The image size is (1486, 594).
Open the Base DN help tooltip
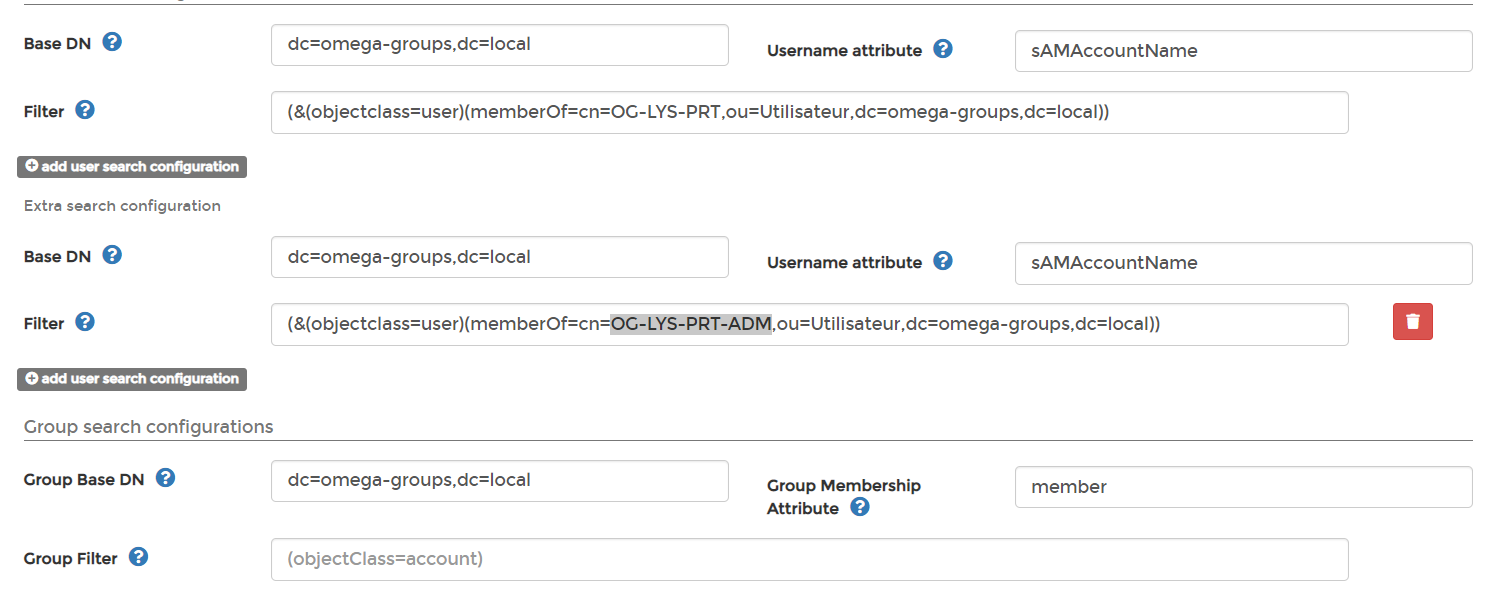coord(112,42)
